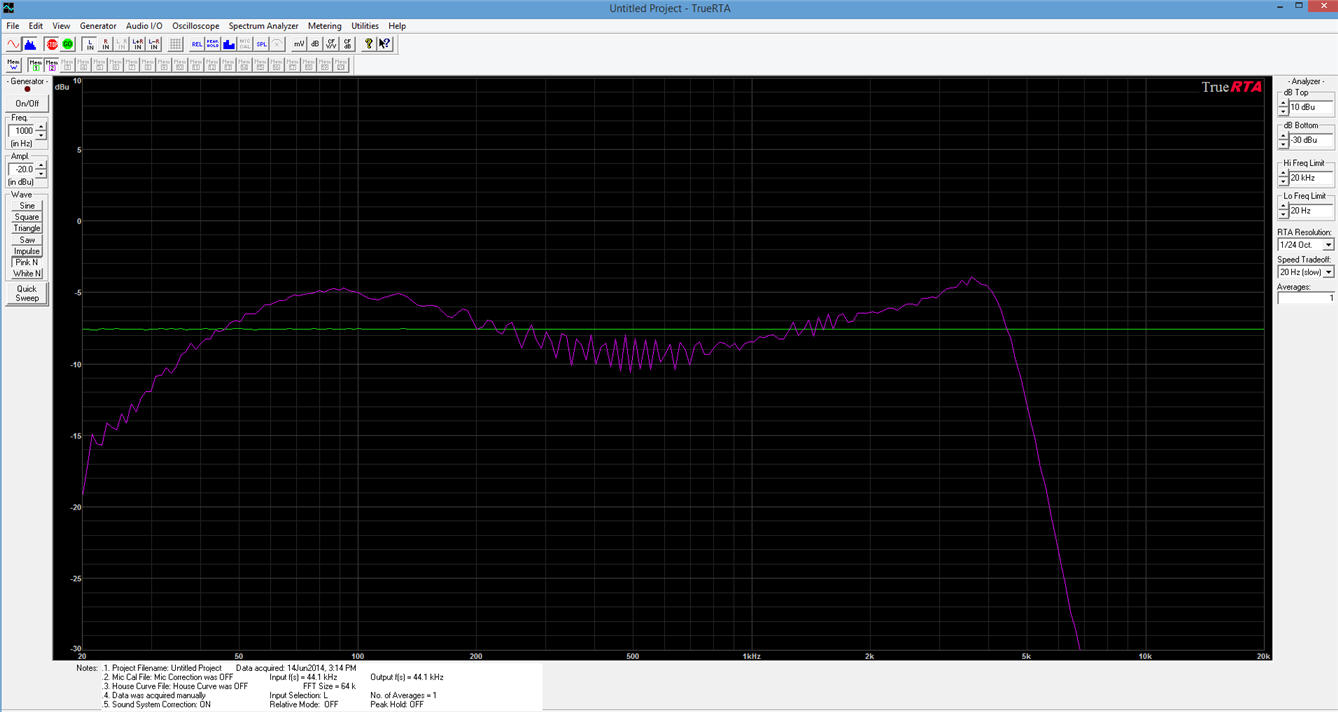Choose the Square waveform
This screenshot has width=1338, height=712.
coord(27,217)
